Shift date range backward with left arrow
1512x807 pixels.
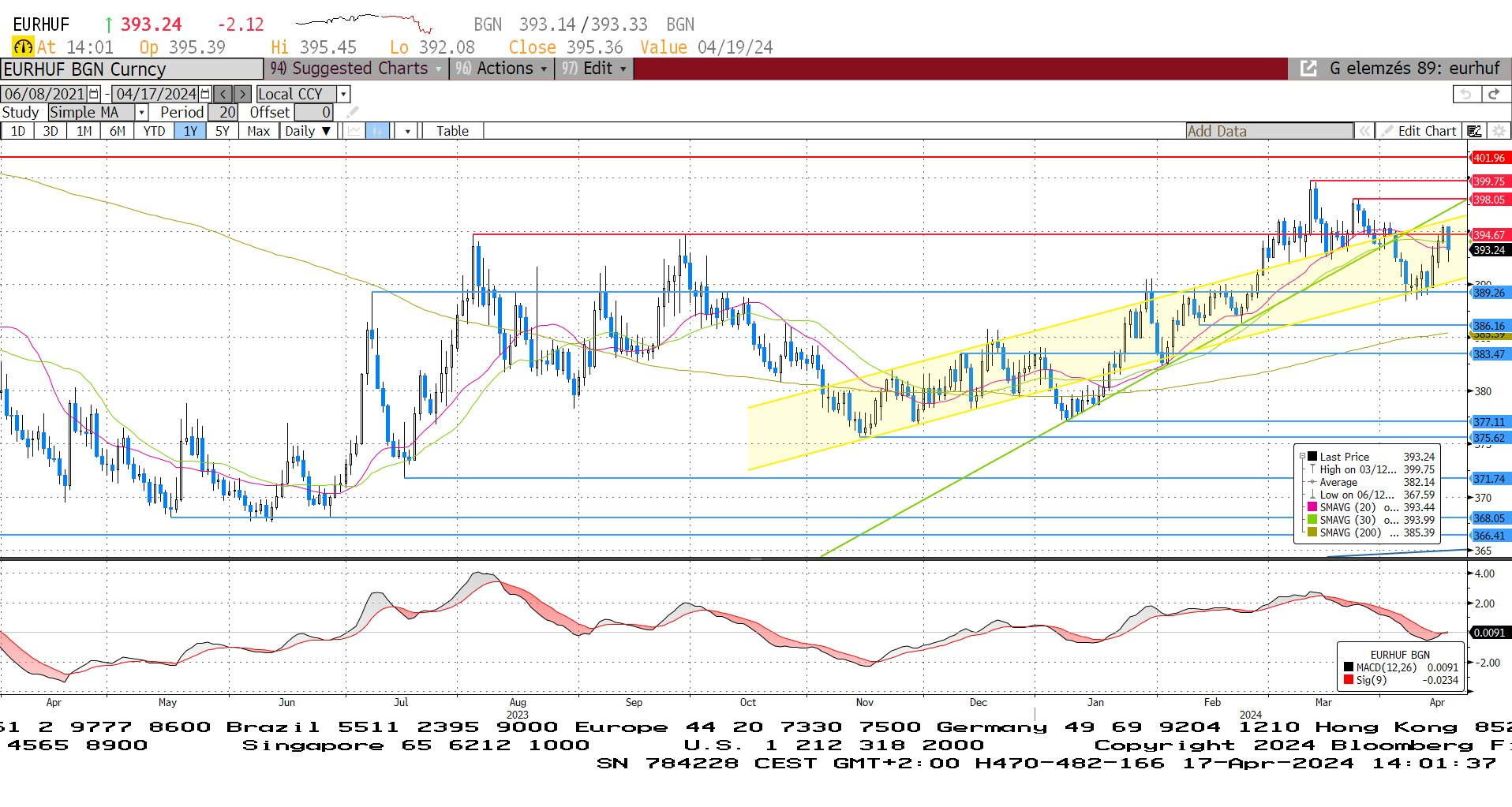223,94
